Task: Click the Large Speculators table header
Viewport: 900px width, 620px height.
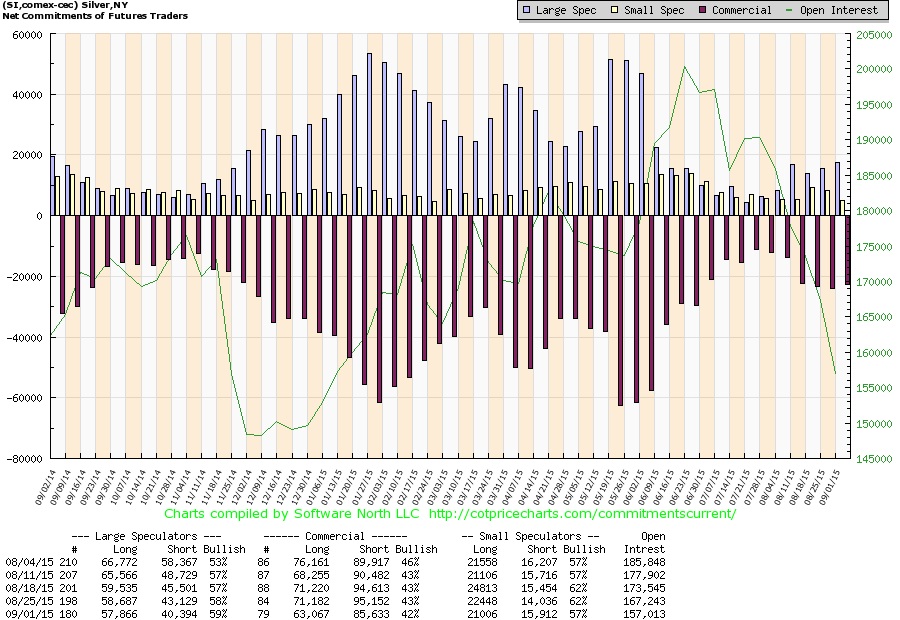Action: [146, 536]
